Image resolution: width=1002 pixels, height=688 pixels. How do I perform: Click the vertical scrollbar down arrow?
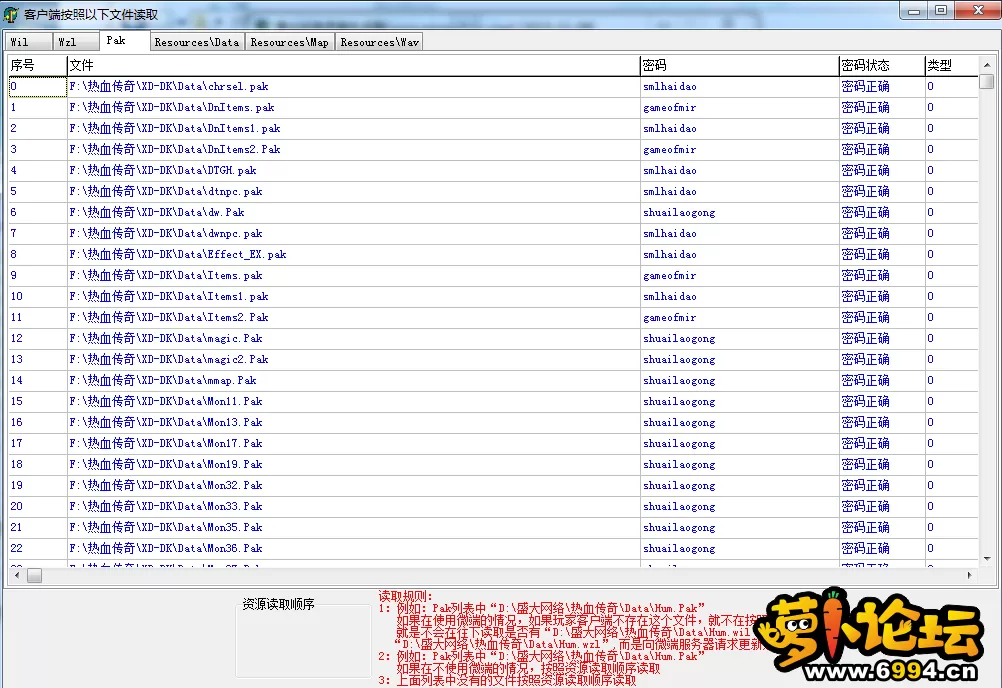[x=987, y=558]
